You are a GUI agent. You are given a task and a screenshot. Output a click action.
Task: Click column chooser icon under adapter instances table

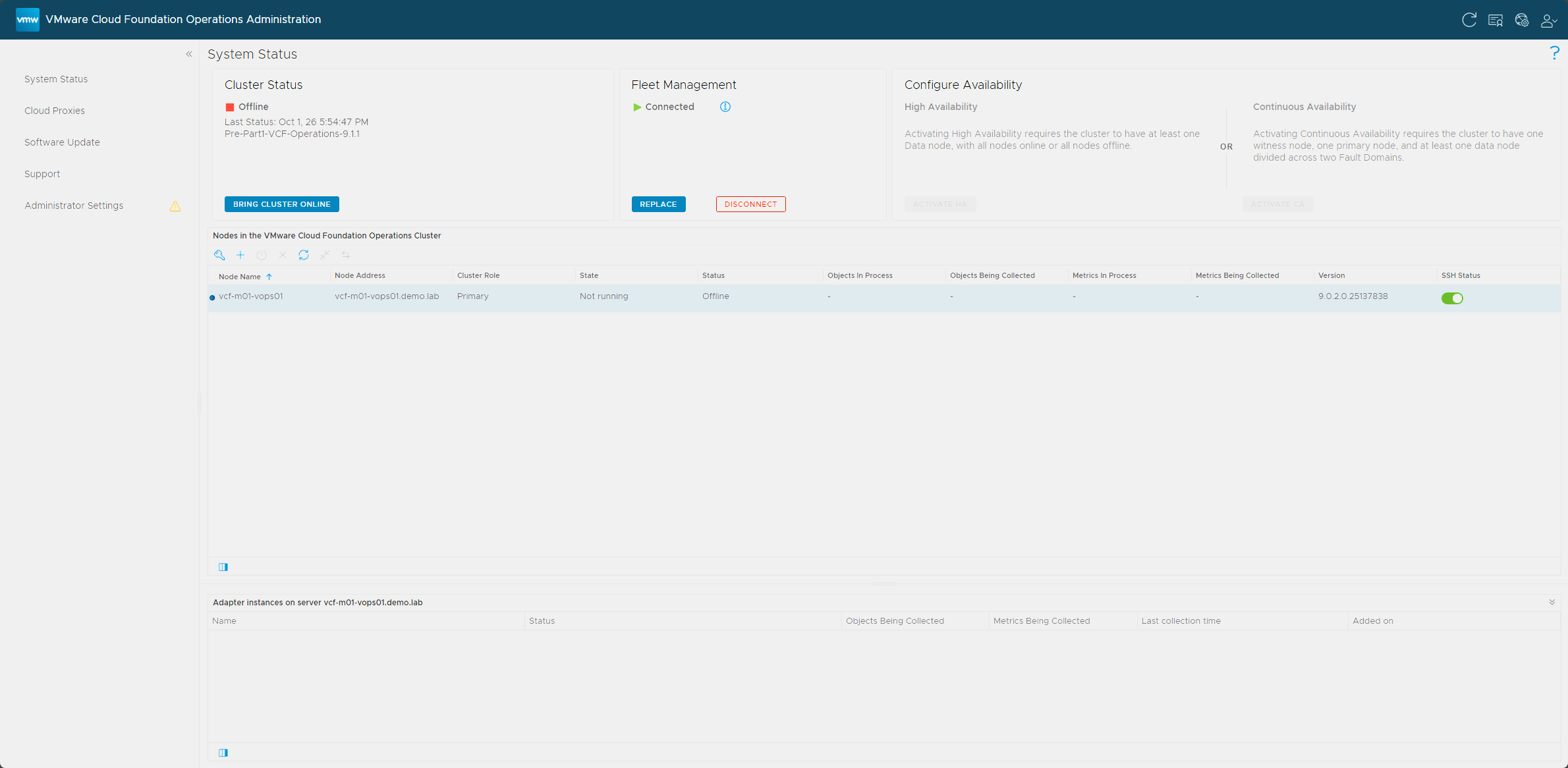pyautogui.click(x=223, y=753)
